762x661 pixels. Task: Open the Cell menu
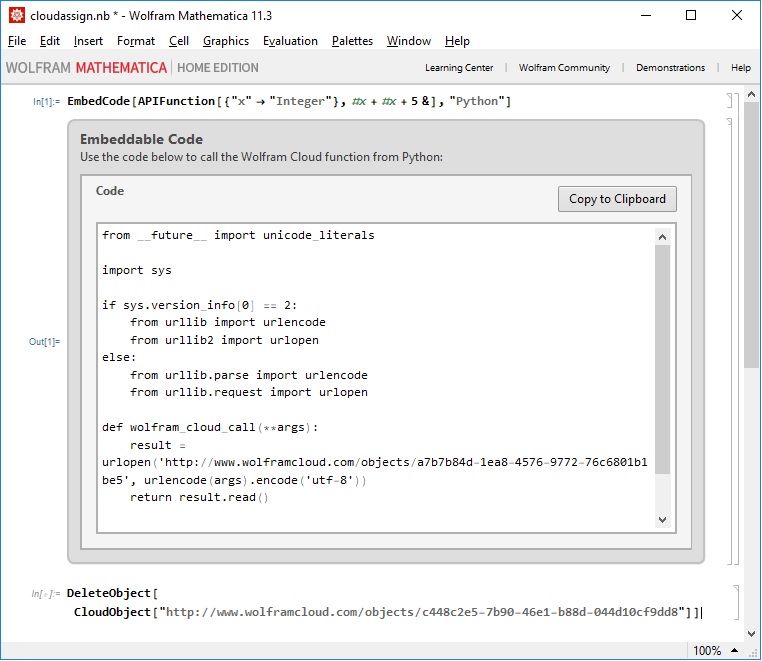pos(178,41)
